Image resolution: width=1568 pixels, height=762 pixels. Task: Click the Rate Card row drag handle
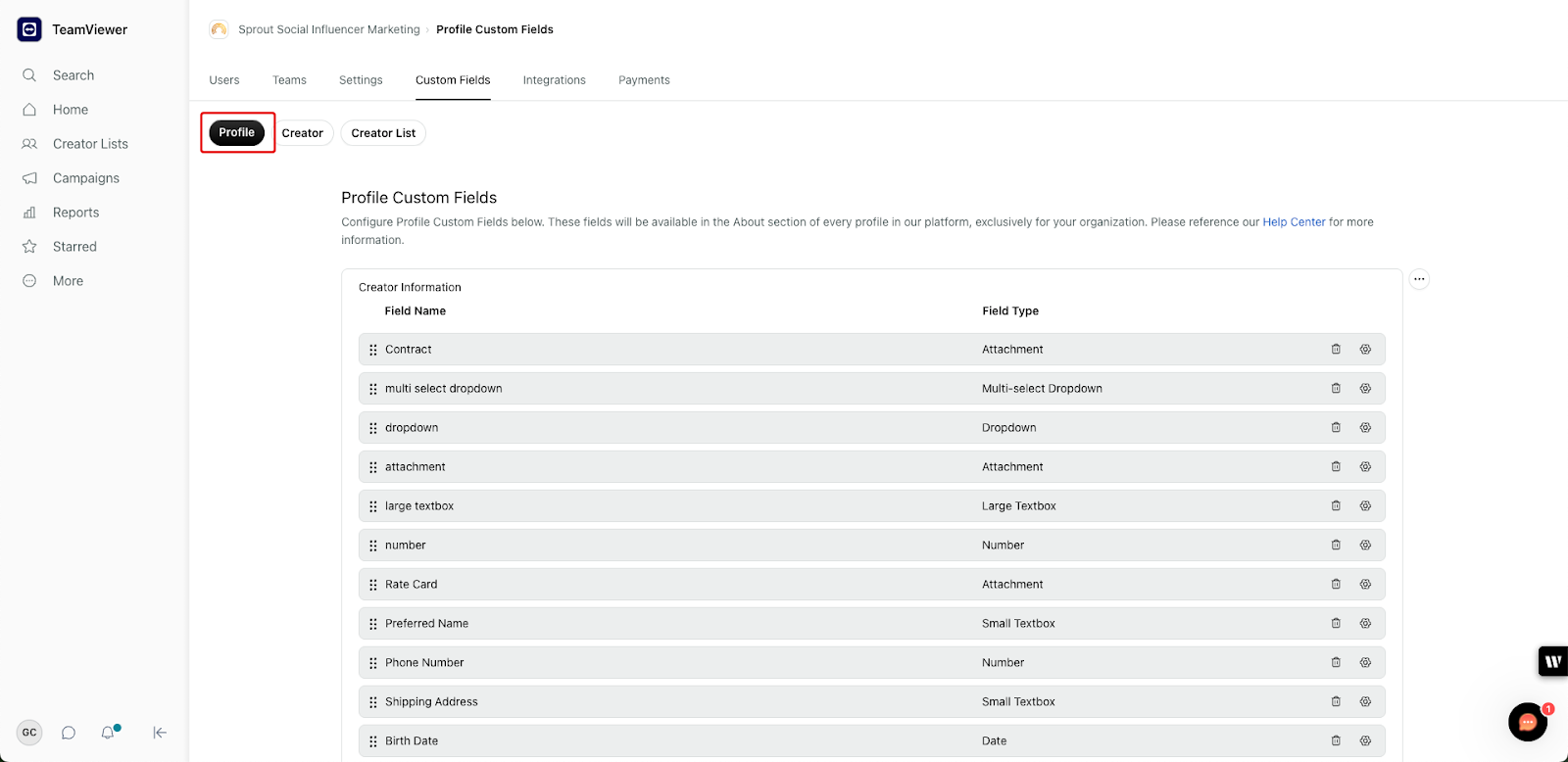tap(373, 585)
